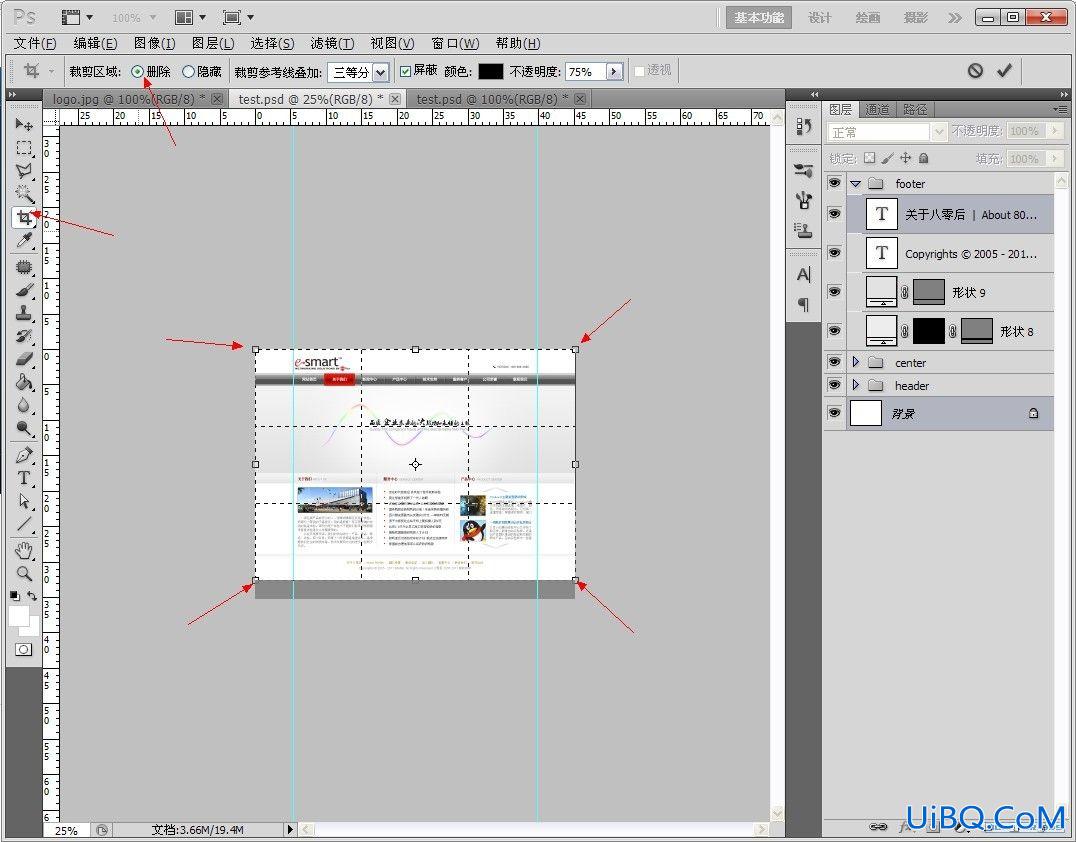Cancel the current crop operation
This screenshot has width=1076, height=842.
click(x=975, y=71)
